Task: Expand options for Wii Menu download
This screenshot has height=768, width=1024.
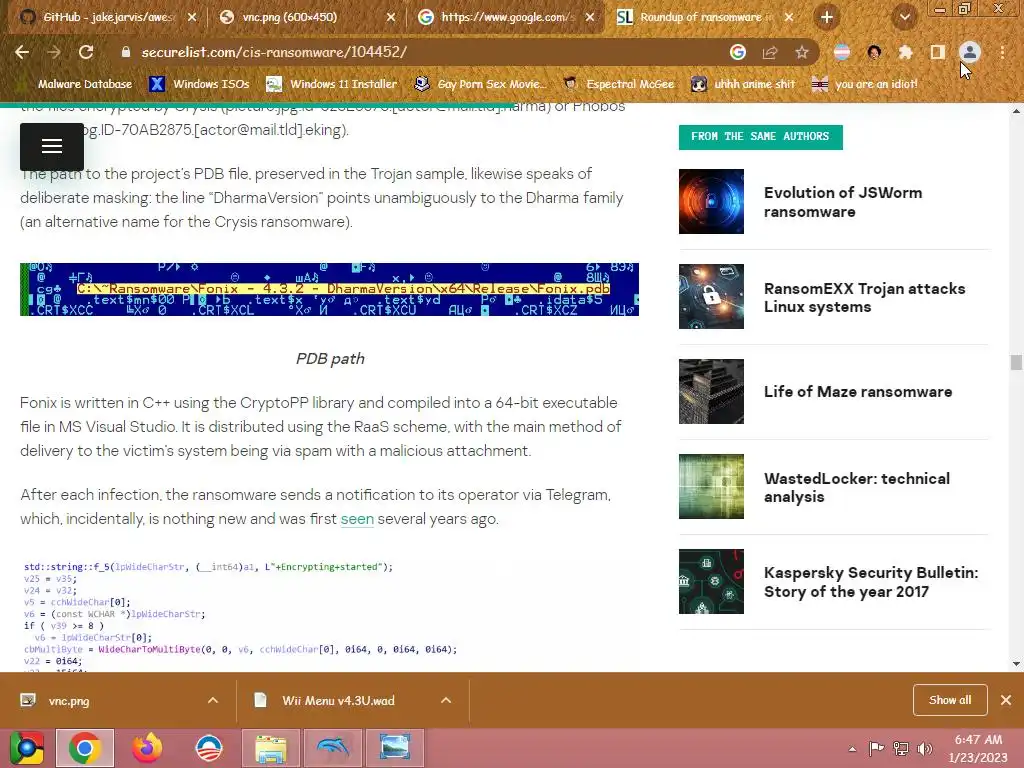Action: 446,701
